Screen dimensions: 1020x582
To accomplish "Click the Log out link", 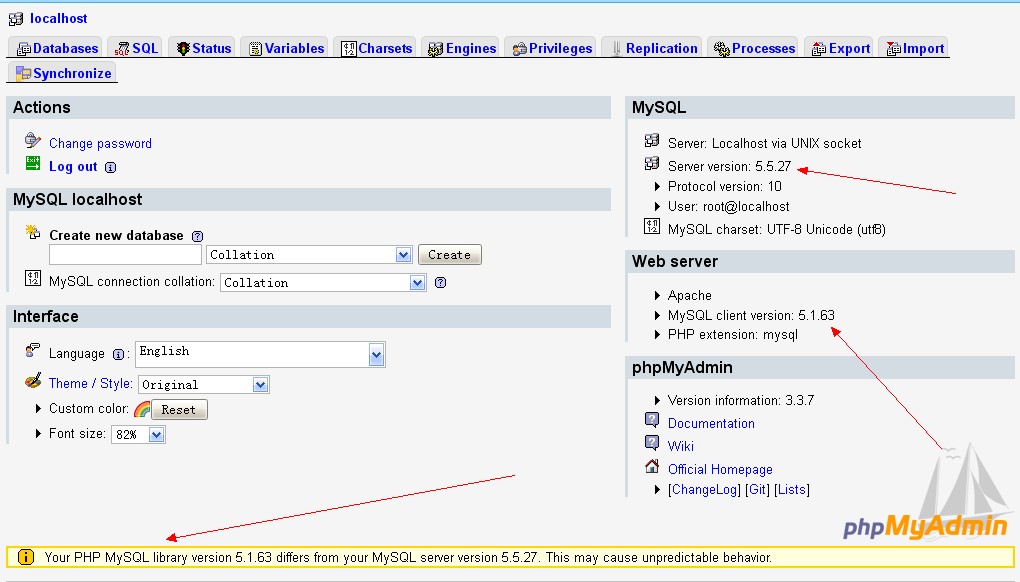I will (73, 166).
